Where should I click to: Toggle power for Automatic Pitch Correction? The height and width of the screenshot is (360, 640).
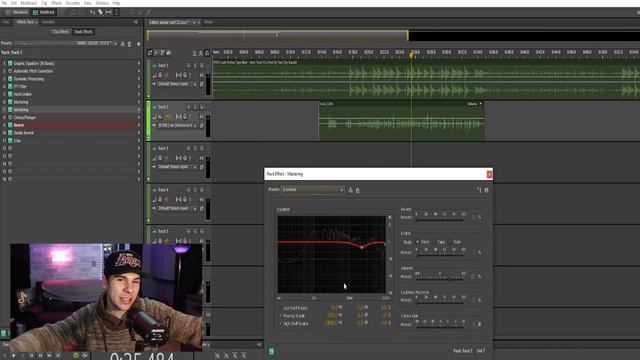point(10,71)
